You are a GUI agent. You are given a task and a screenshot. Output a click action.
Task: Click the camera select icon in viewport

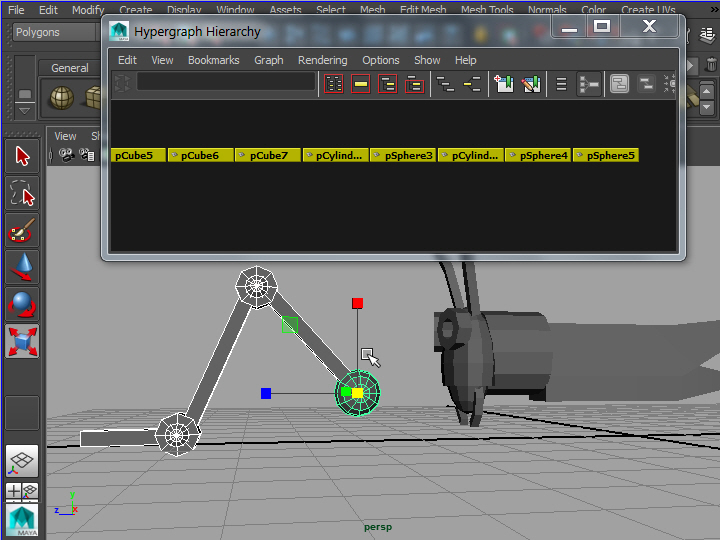pos(66,155)
